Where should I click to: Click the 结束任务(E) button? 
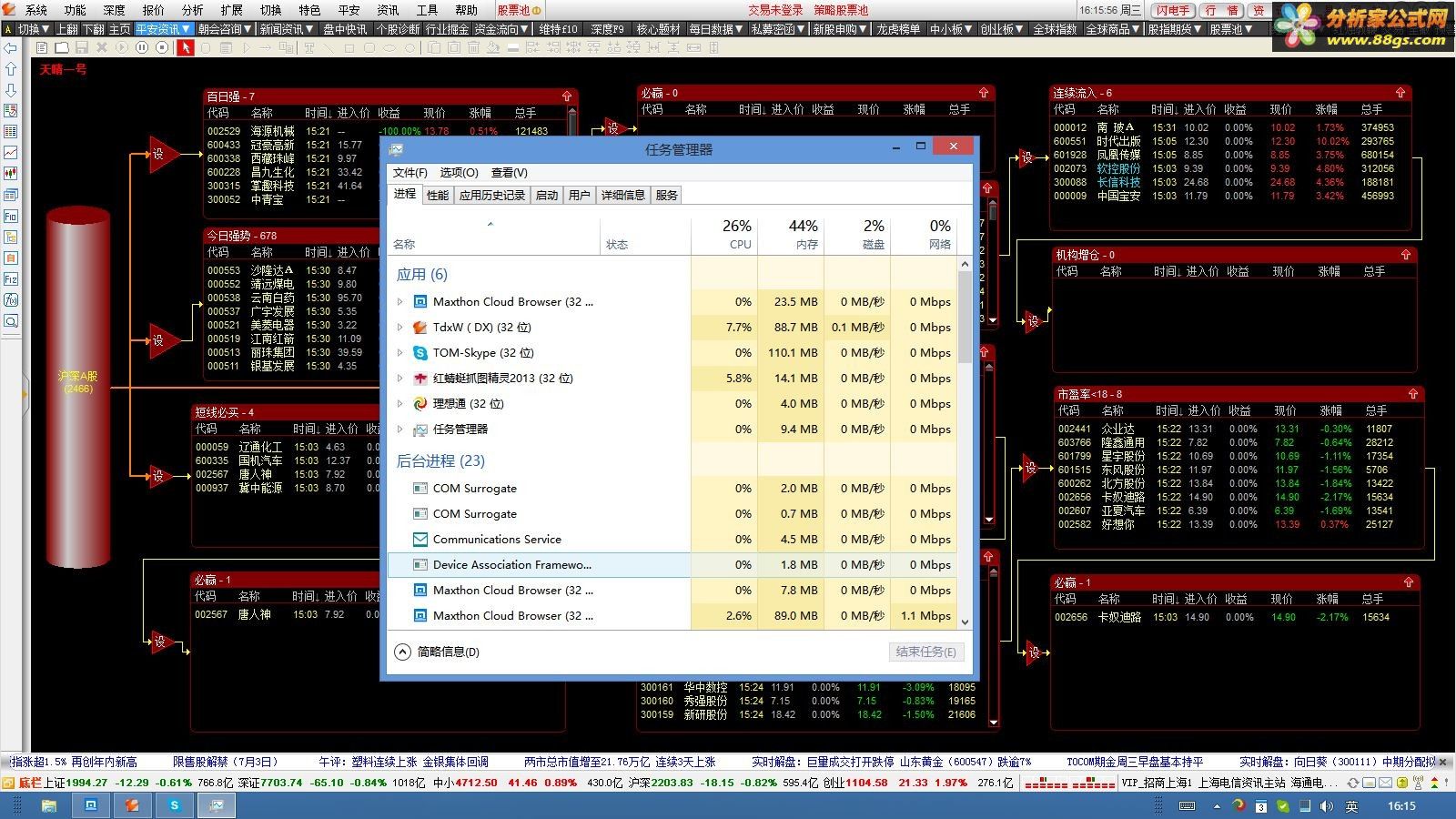tap(925, 652)
